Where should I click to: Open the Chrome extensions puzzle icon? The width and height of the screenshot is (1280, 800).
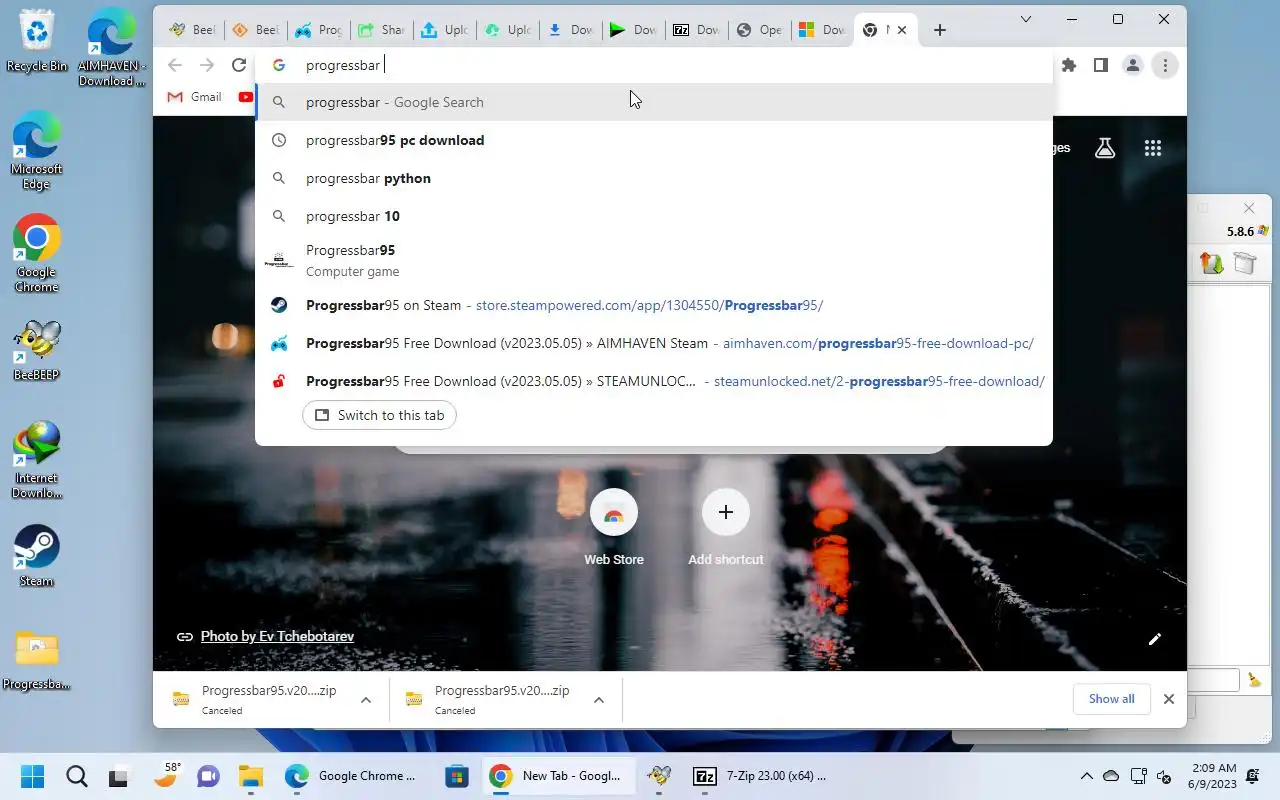tap(1069, 65)
